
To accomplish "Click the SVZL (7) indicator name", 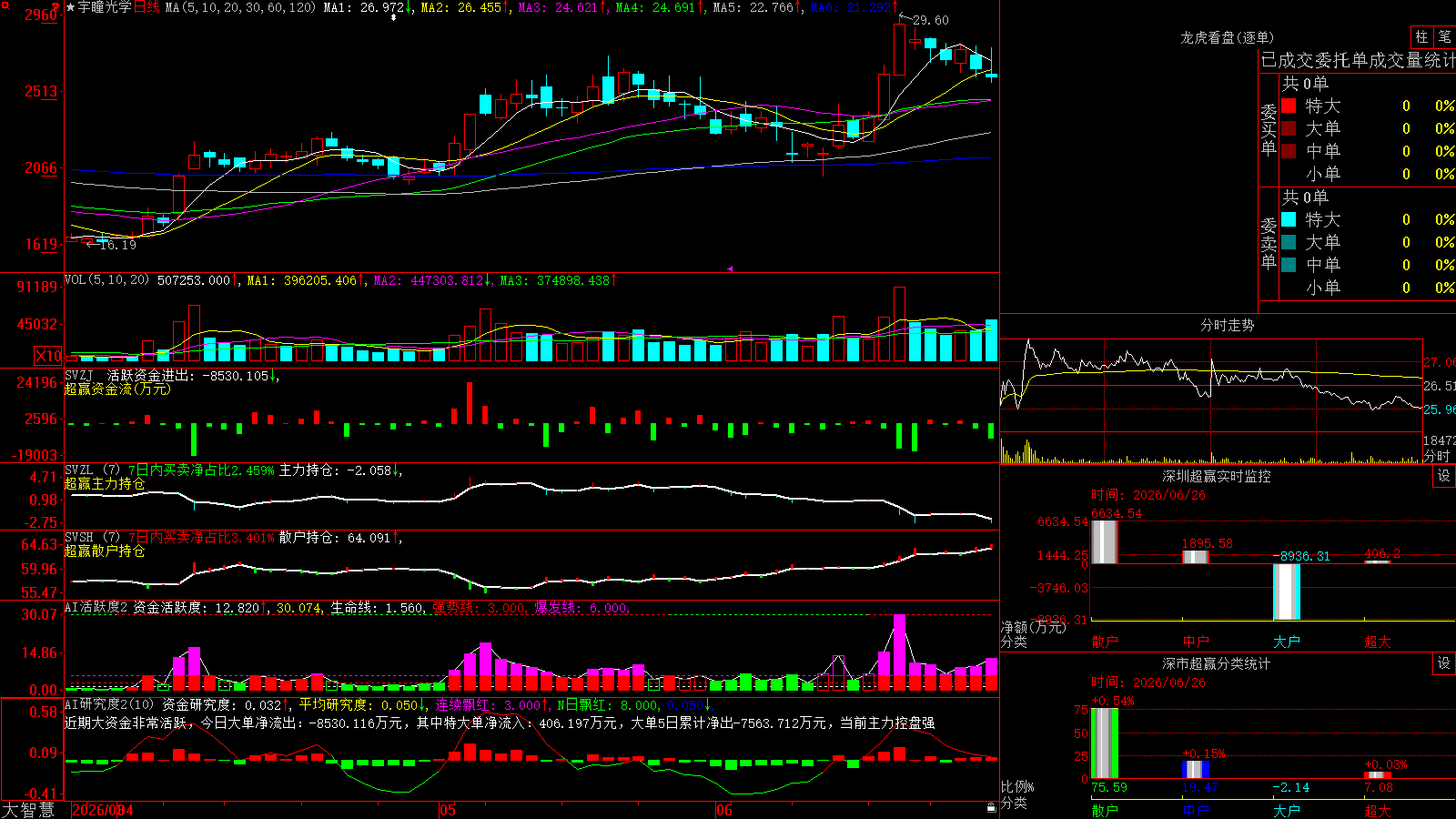I will [x=92, y=470].
